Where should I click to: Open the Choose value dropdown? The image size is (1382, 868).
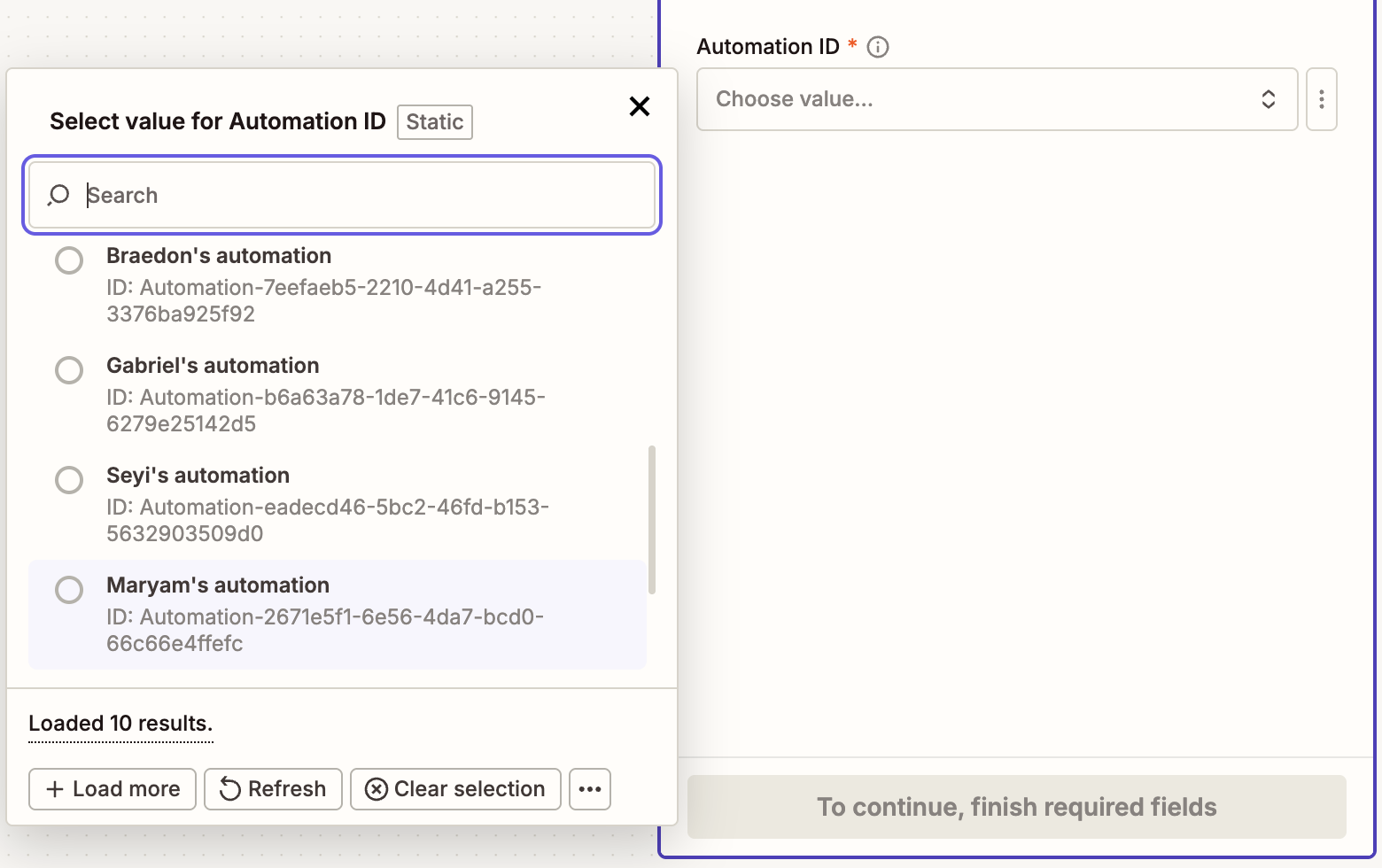coord(983,99)
